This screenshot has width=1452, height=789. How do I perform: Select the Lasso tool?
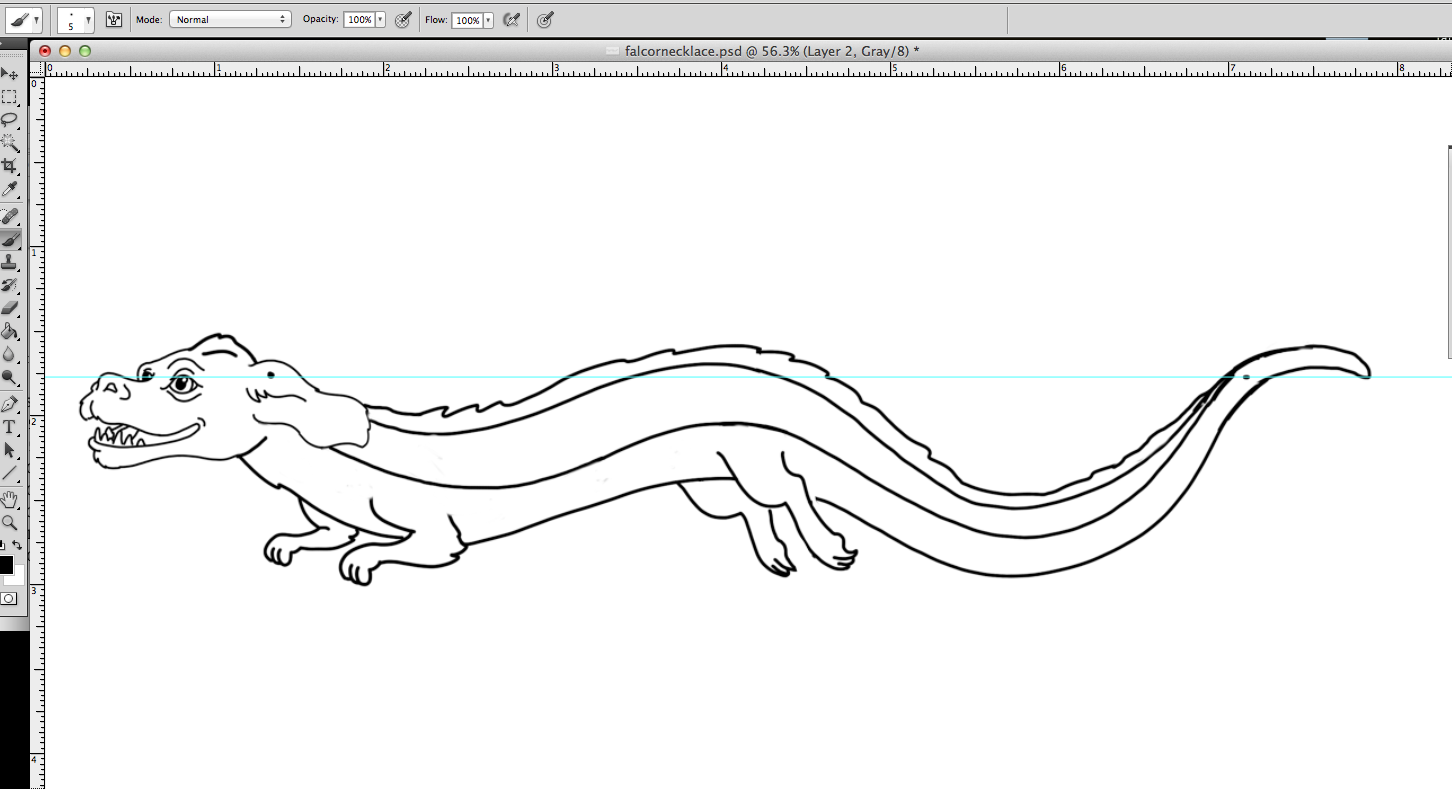pyautogui.click(x=10, y=120)
